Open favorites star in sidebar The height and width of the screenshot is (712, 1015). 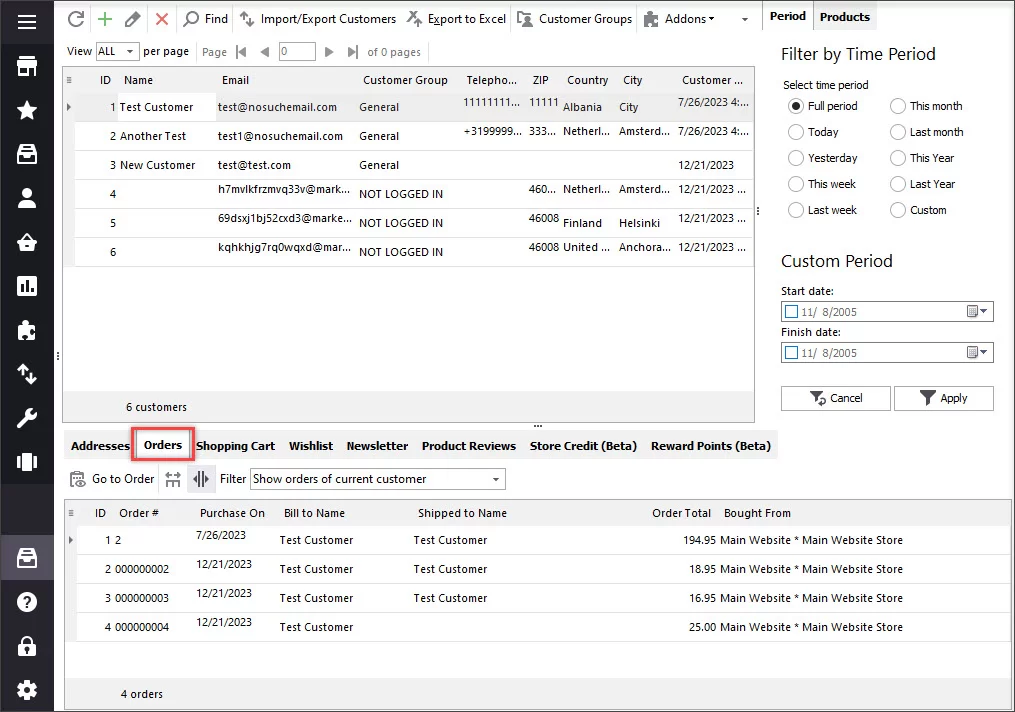click(x=27, y=110)
